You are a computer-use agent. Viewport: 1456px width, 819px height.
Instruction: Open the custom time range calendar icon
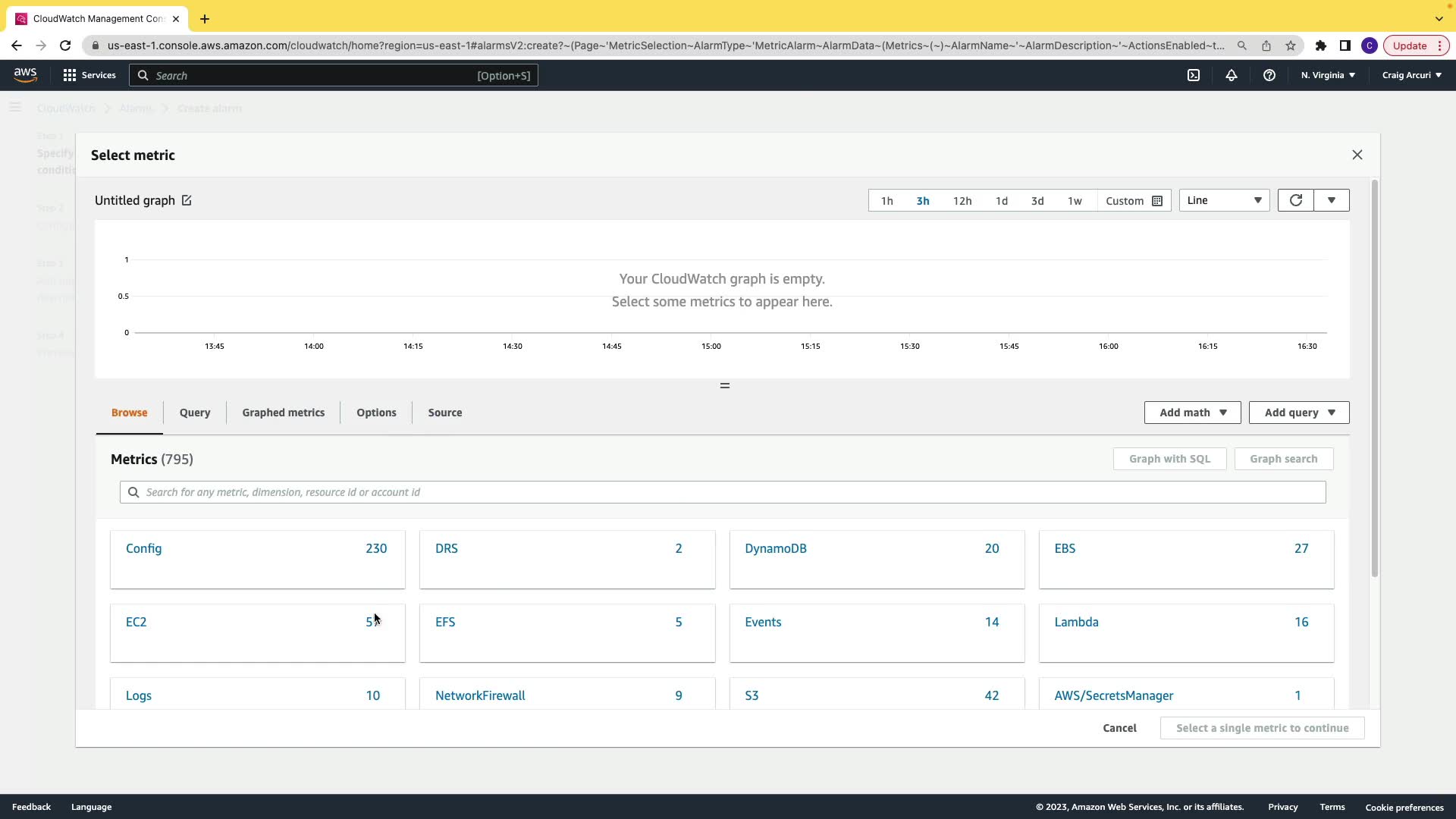pos(1157,201)
